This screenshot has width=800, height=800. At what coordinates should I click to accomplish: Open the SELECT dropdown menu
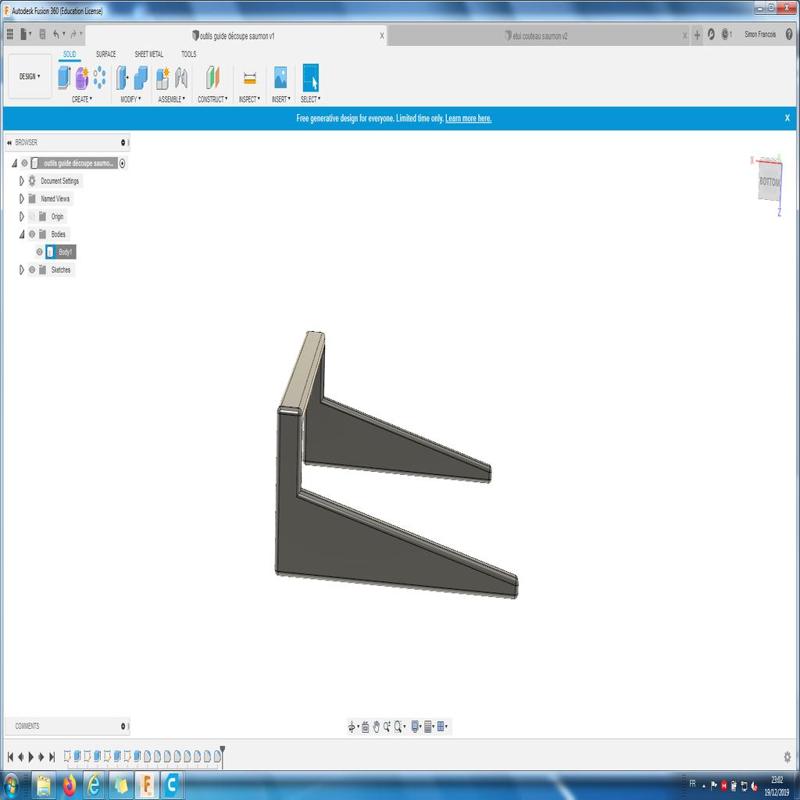[x=311, y=99]
